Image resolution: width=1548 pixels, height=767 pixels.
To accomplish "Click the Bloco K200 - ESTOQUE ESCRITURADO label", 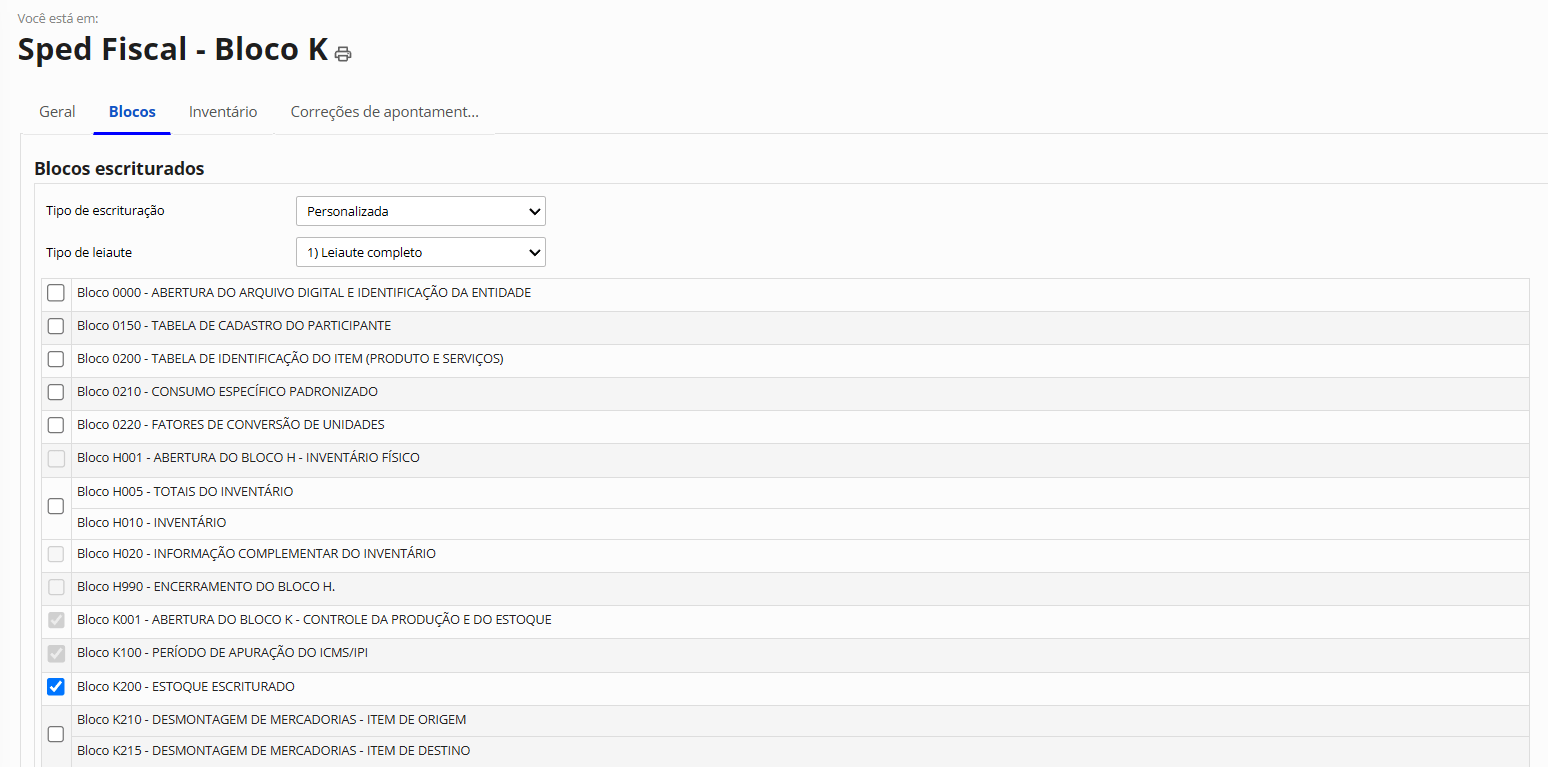I will (x=185, y=687).
